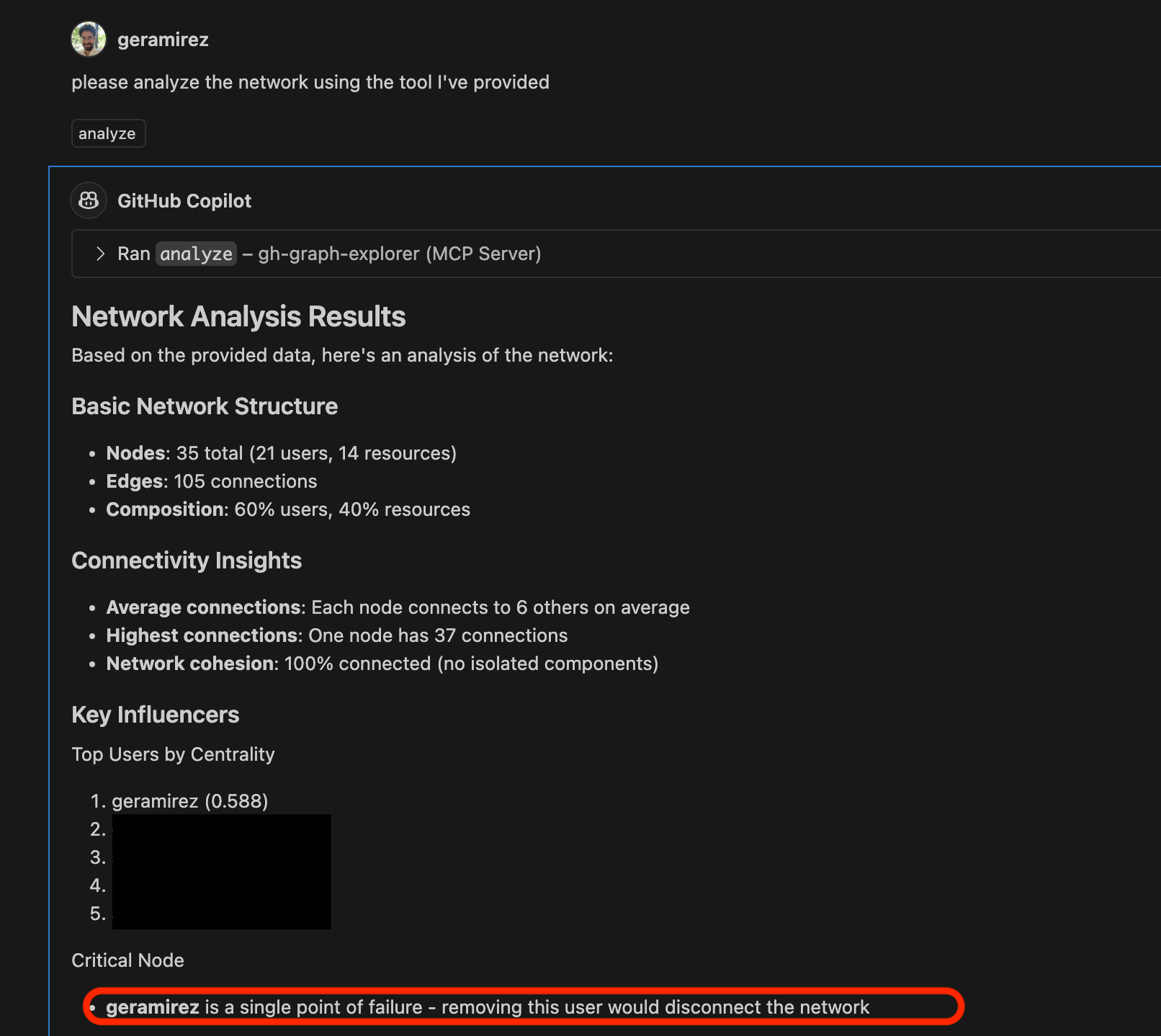
Task: Click the 'Edges: 105 connections' bullet
Action: coord(212,481)
